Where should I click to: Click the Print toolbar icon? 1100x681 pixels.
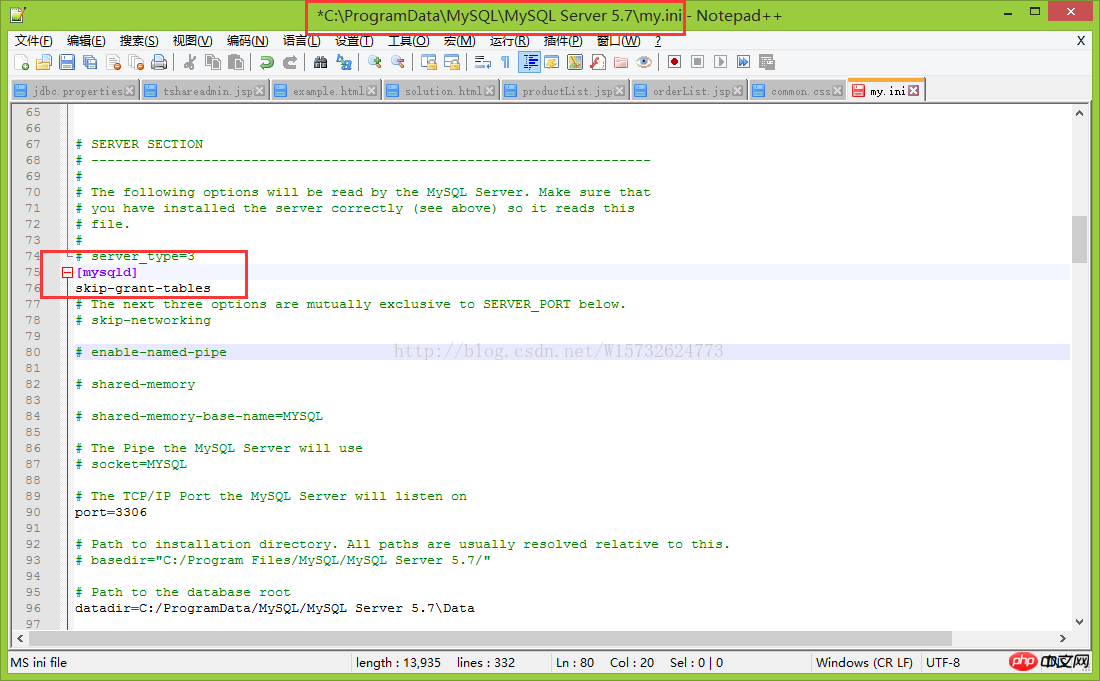(x=159, y=62)
